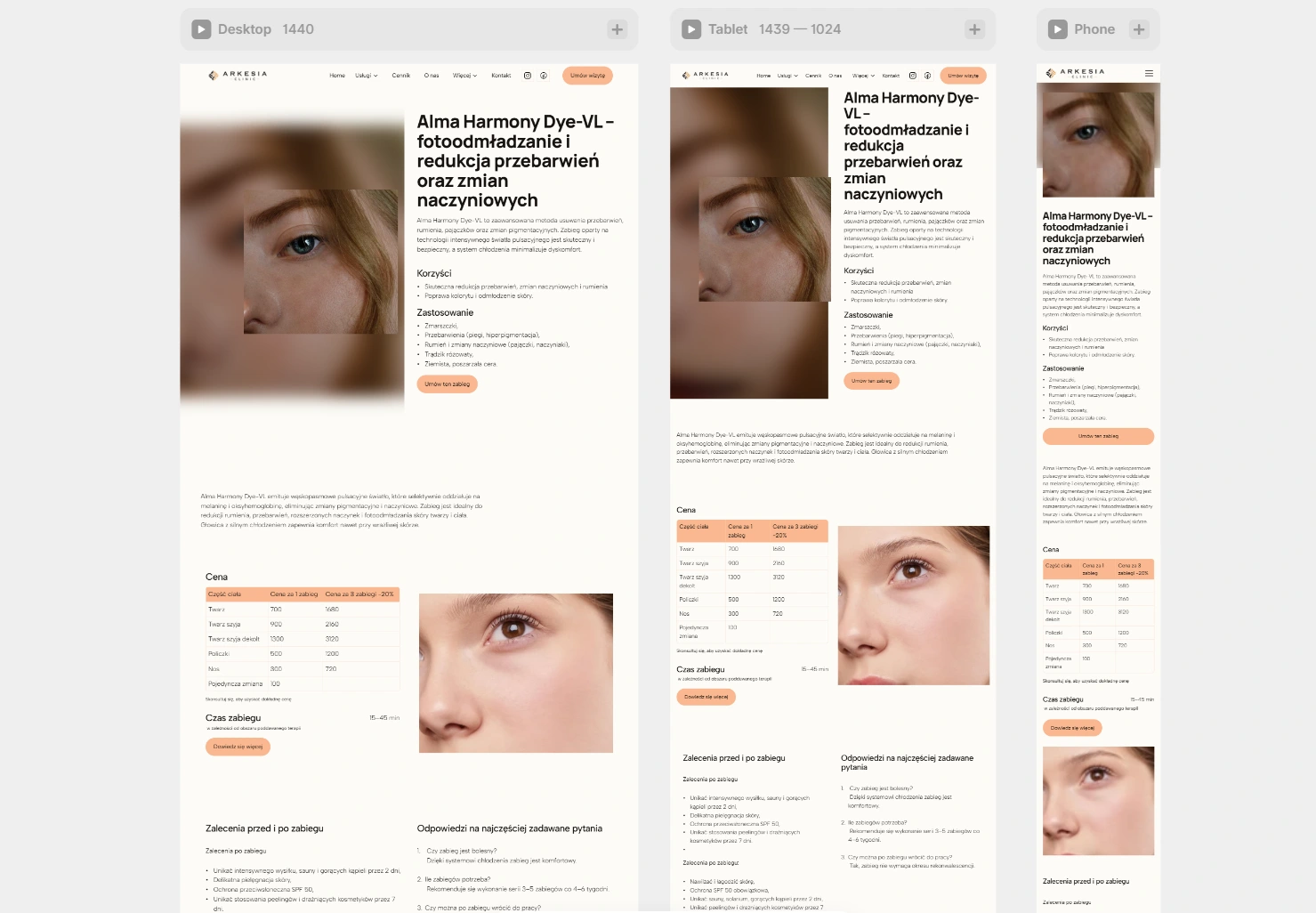
Task: Open the Facebook icon in the Tablet navbar
Action: point(927,76)
